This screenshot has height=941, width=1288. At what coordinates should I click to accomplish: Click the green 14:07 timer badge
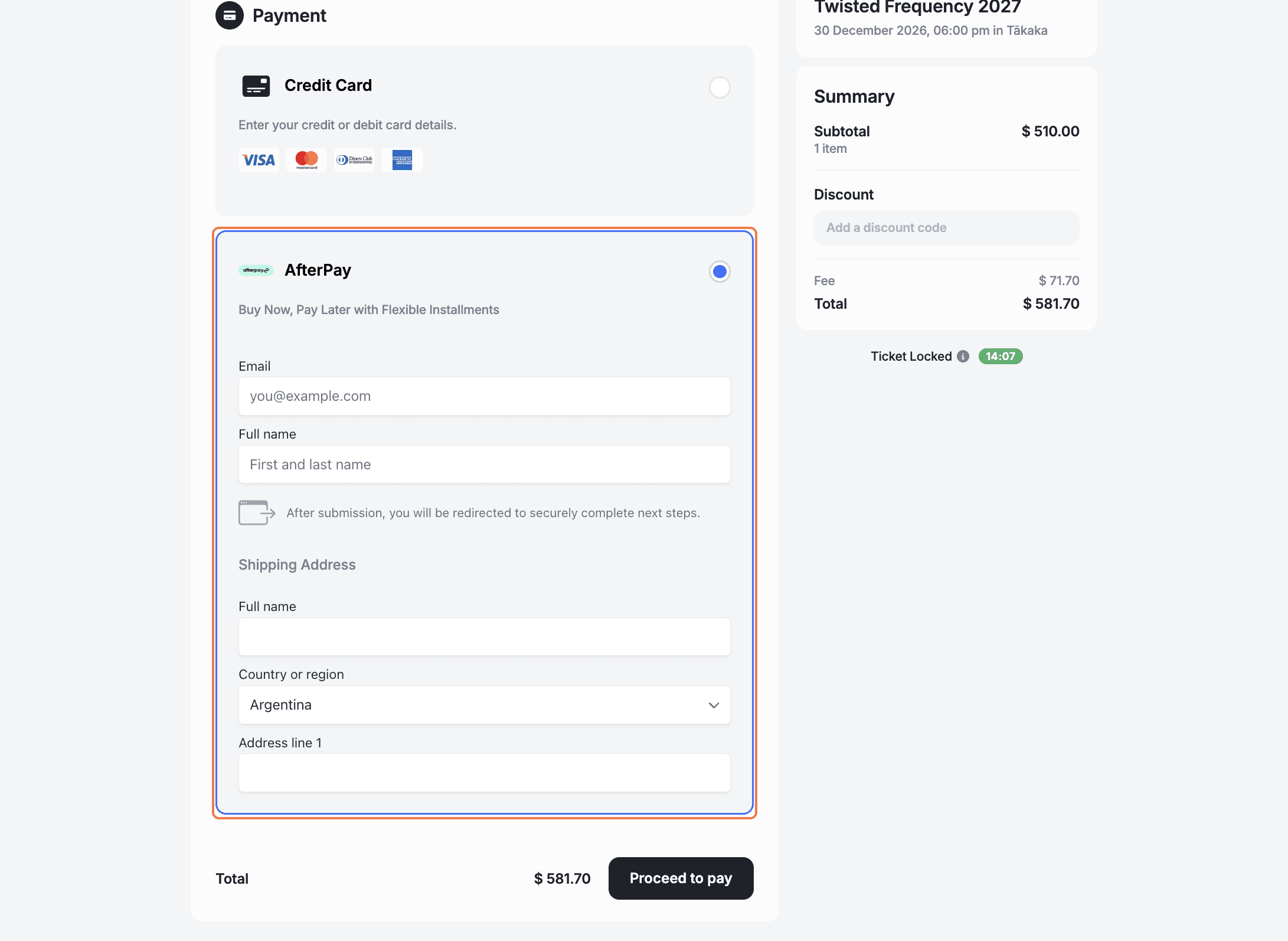point(1000,357)
